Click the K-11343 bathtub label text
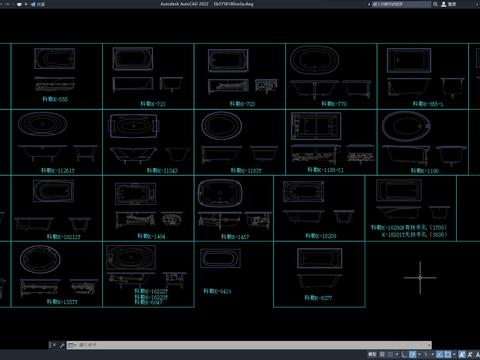The image size is (480, 360). pos(162,171)
